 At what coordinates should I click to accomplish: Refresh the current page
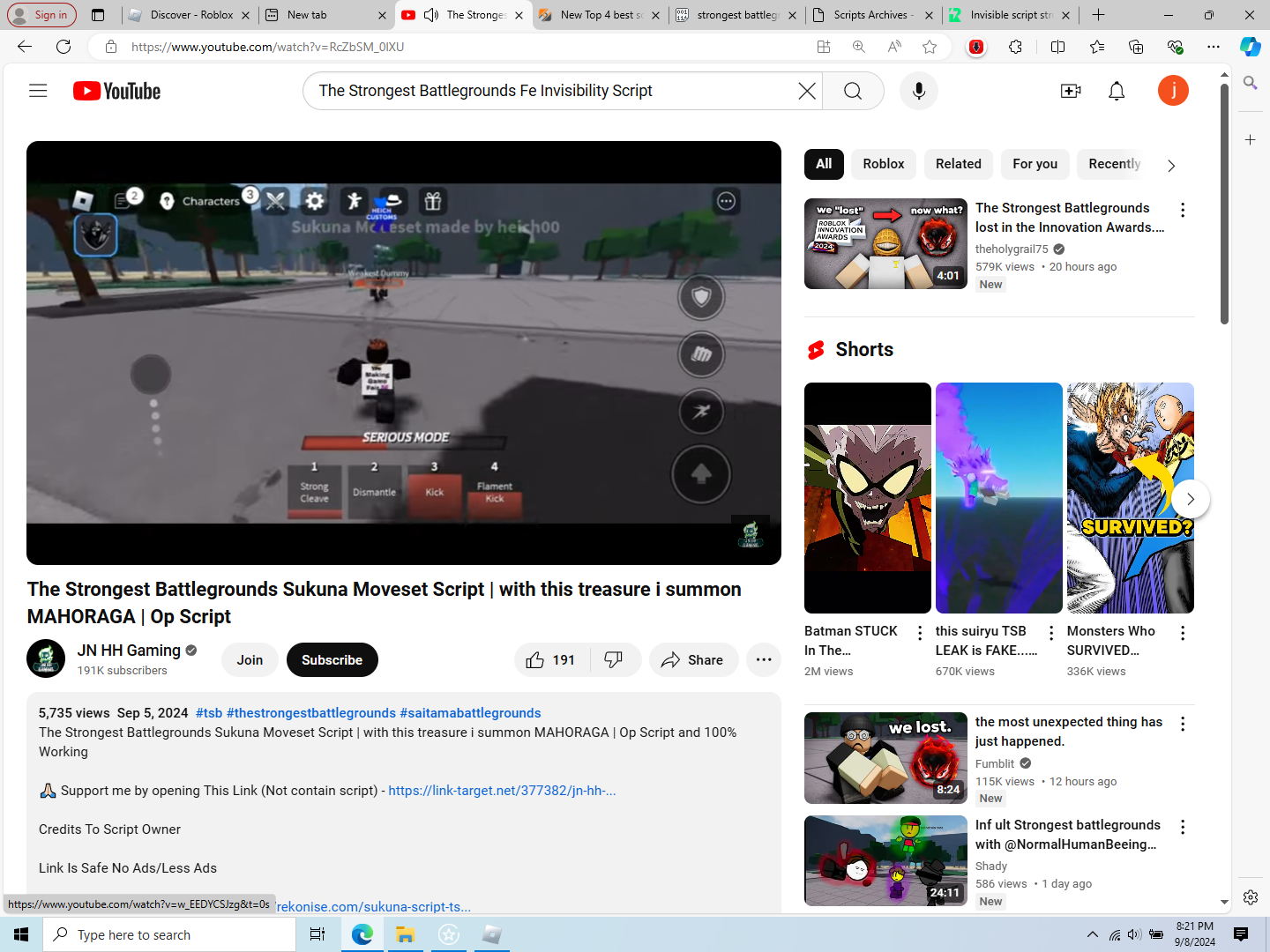tap(63, 47)
